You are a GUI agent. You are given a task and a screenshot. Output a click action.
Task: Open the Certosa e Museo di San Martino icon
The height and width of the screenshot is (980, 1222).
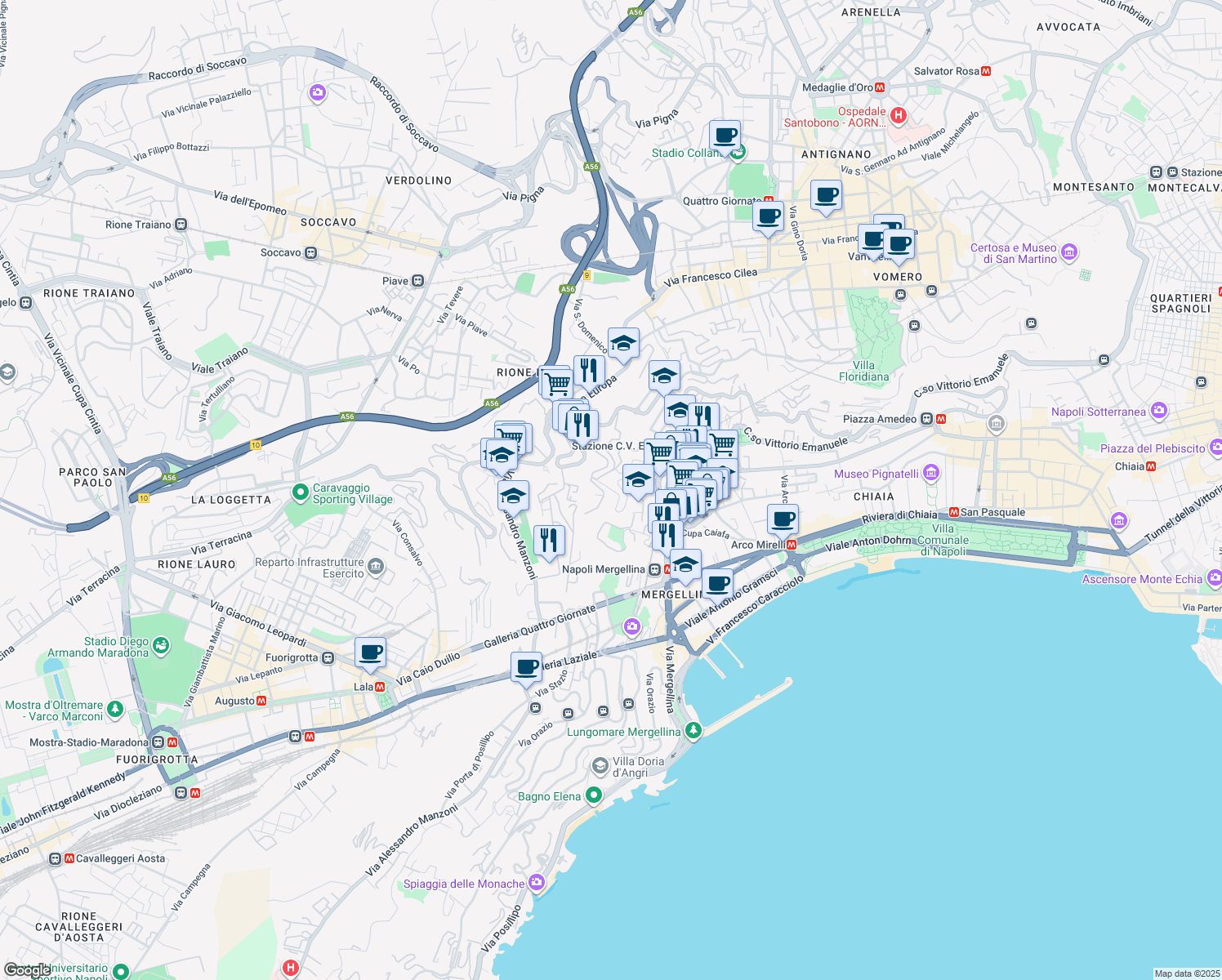[1069, 253]
